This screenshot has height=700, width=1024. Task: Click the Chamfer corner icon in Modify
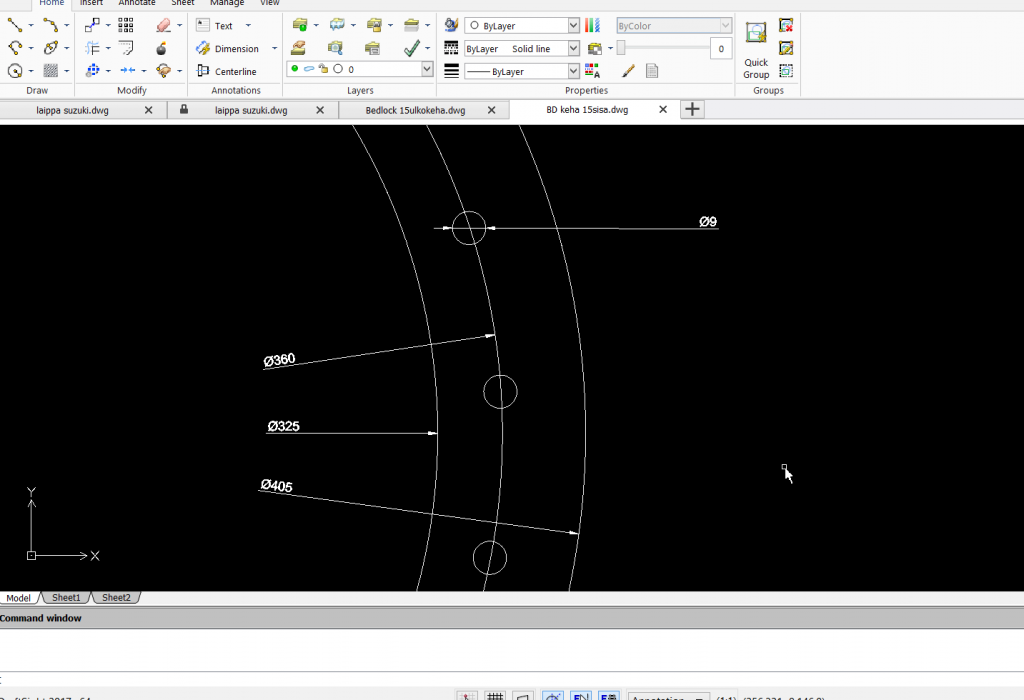click(x=125, y=48)
